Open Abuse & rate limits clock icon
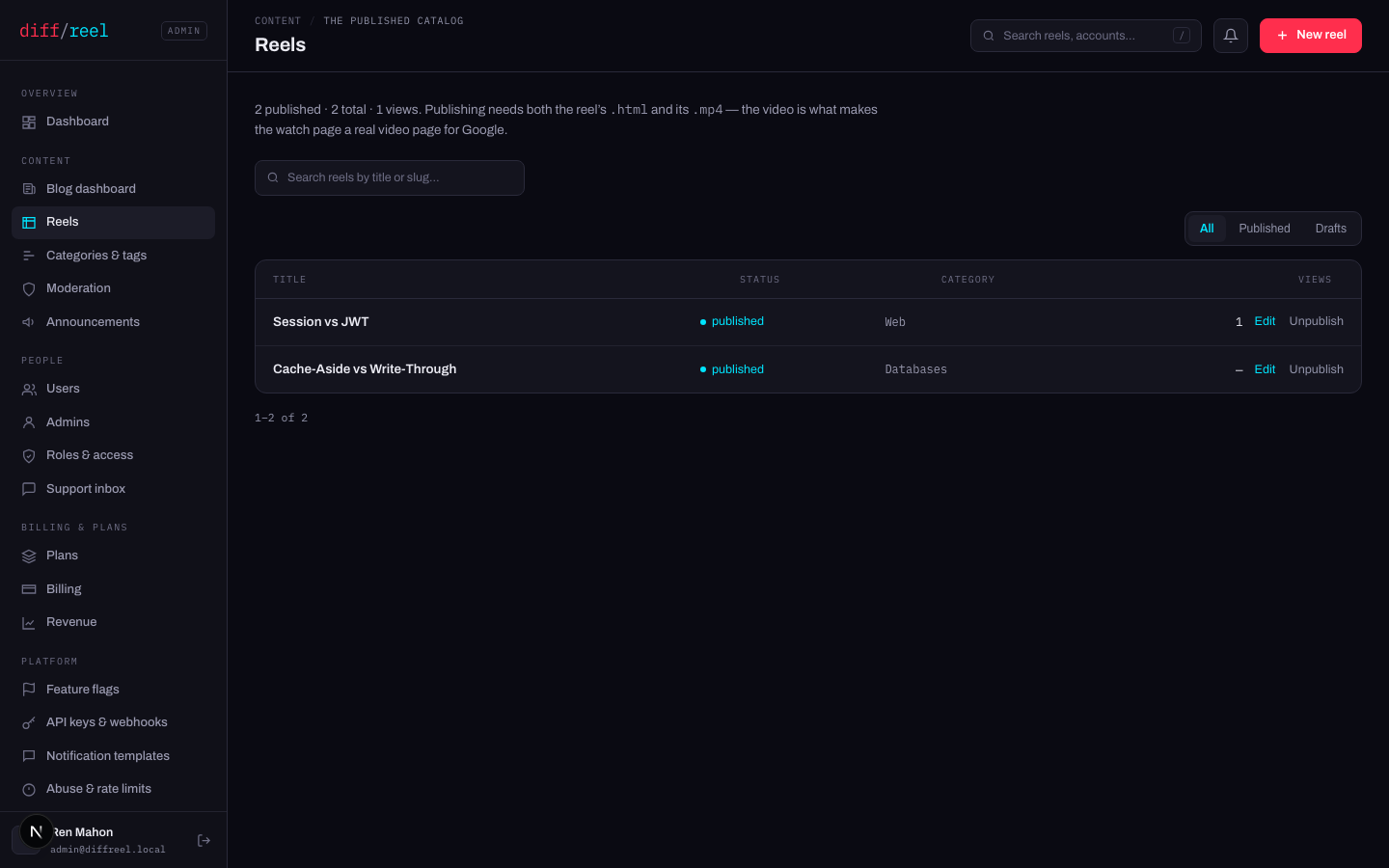The image size is (1389, 868). tap(29, 790)
